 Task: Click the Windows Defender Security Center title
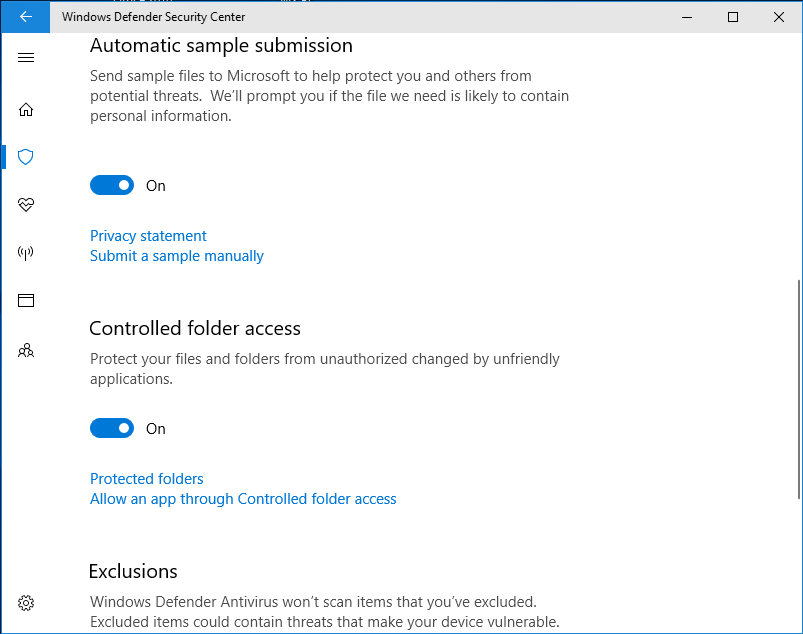[154, 17]
